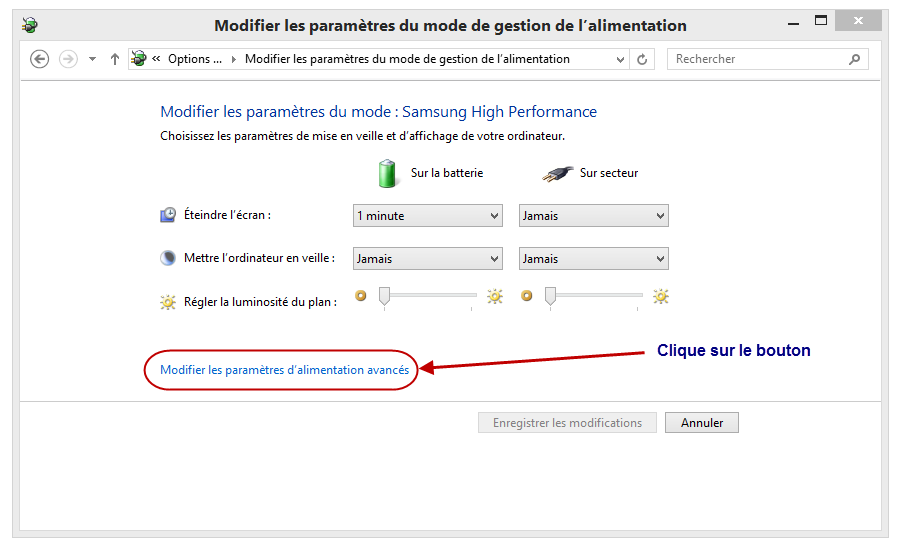Open 'Modifier les paramètres d'alimentation avancés' link
Image resolution: width=902 pixels, height=547 pixels.
tap(284, 370)
